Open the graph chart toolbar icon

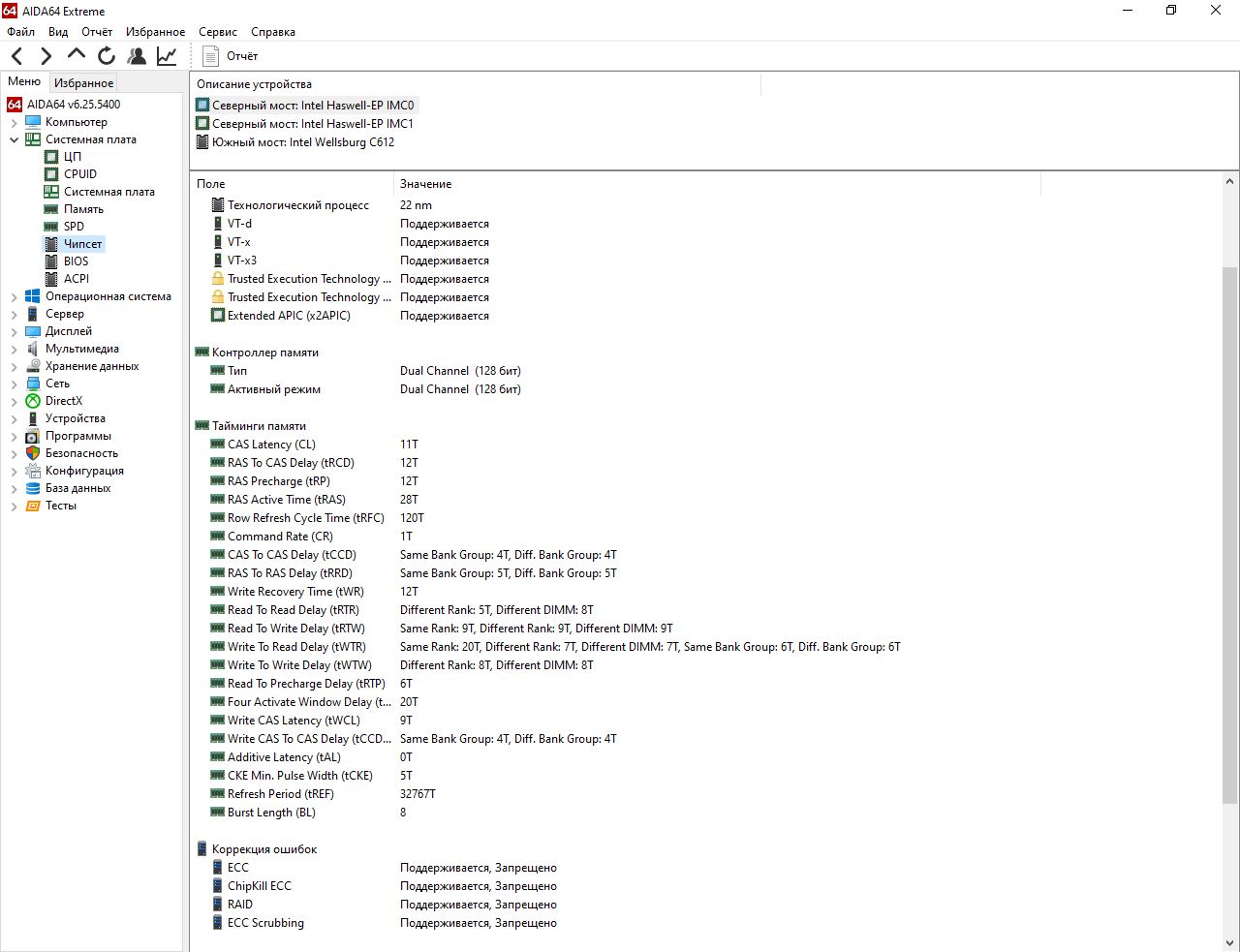pos(167,56)
